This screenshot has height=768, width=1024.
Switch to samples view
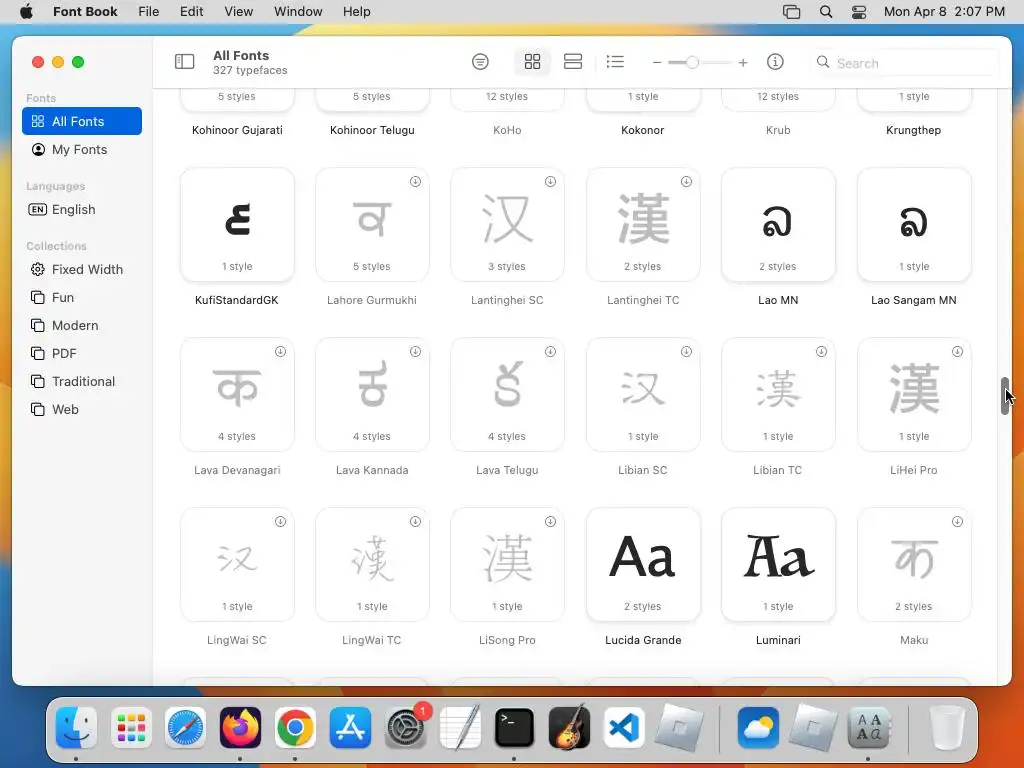click(x=573, y=62)
